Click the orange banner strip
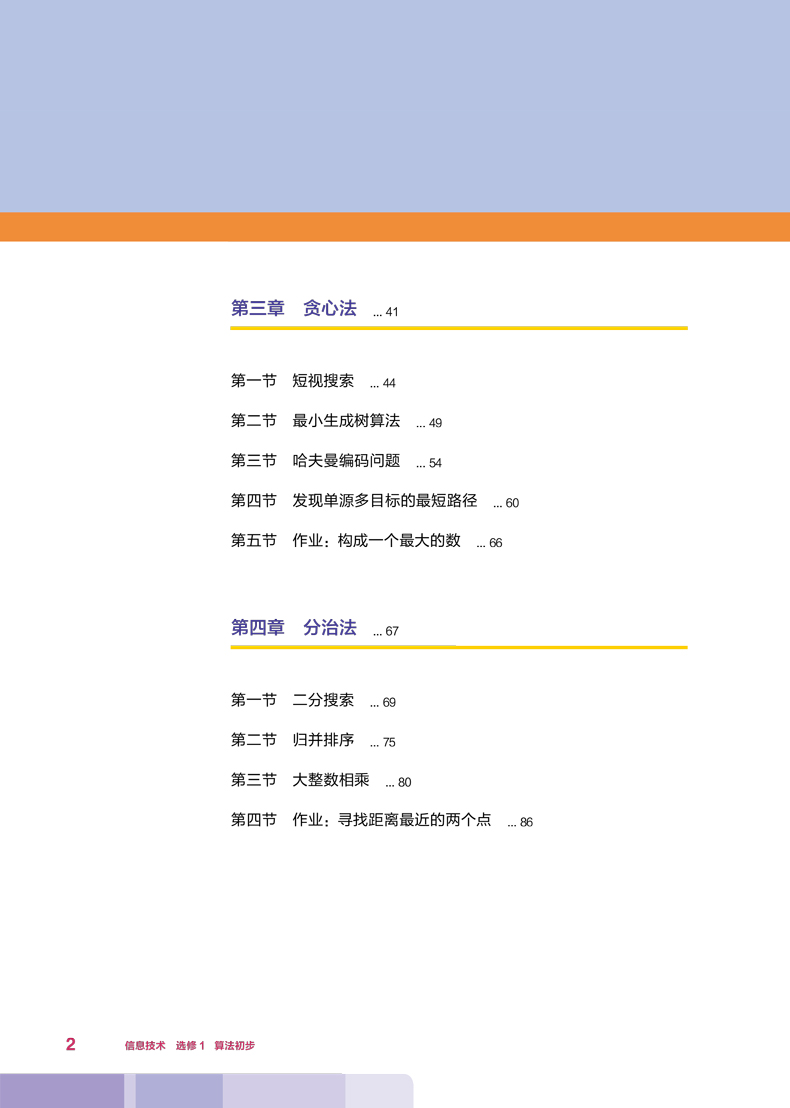This screenshot has height=1108, width=790. point(395,227)
